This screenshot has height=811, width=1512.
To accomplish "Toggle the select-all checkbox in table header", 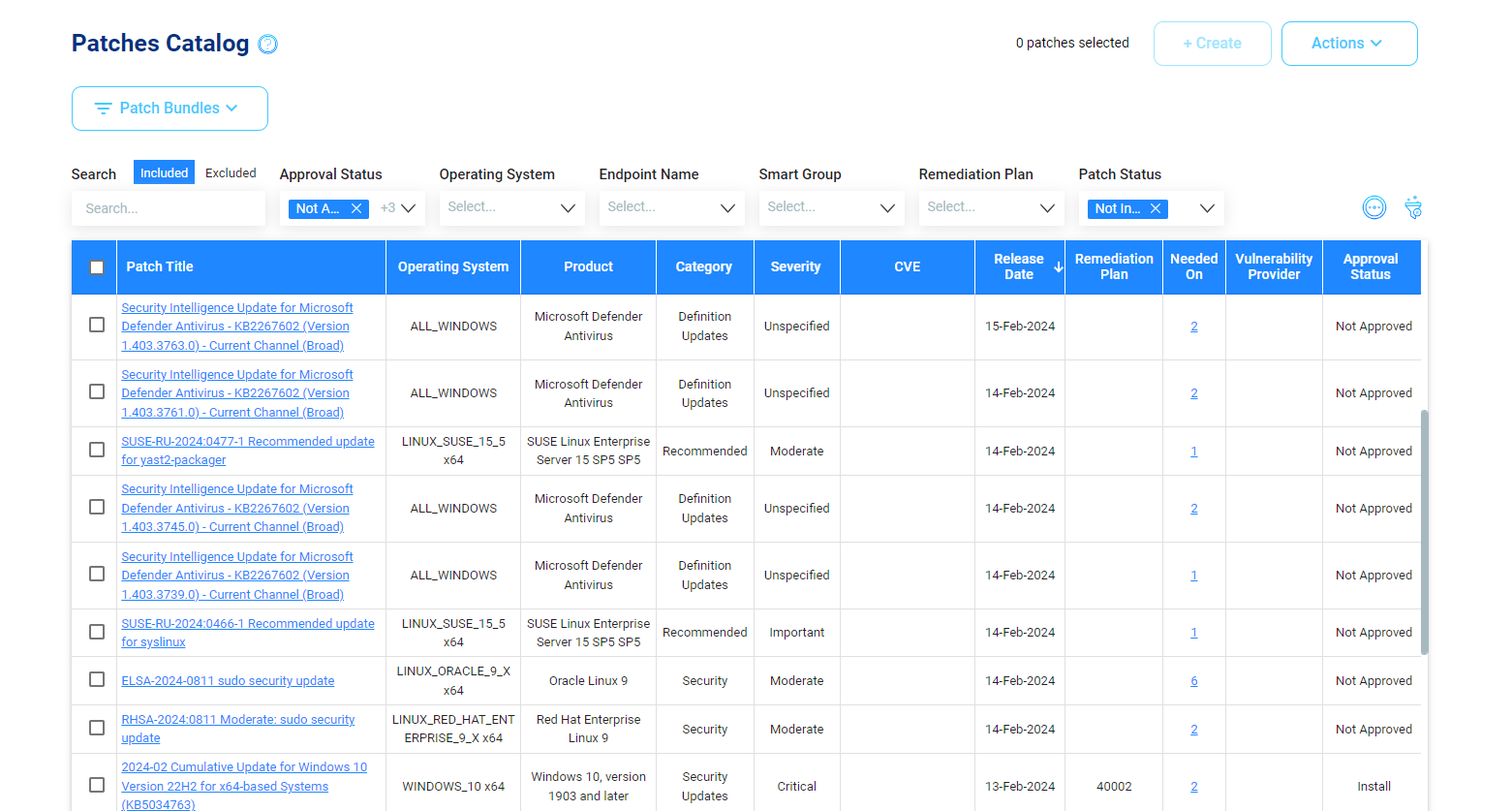I will coord(97,267).
